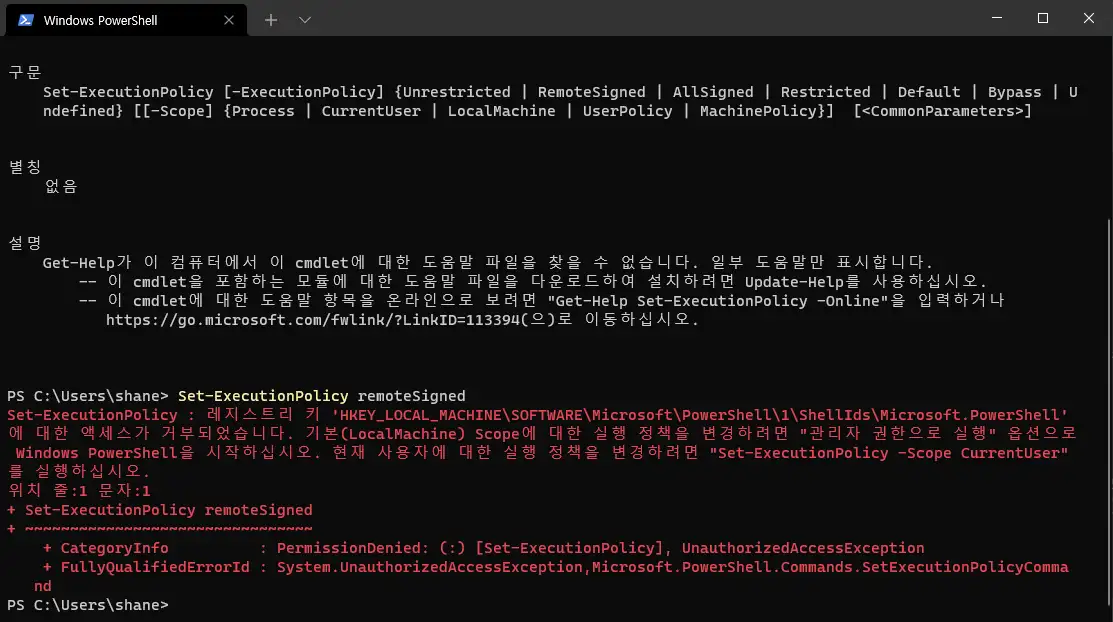
Task: Click 'AllSigned' in the syntax line
Action: [x=713, y=92]
